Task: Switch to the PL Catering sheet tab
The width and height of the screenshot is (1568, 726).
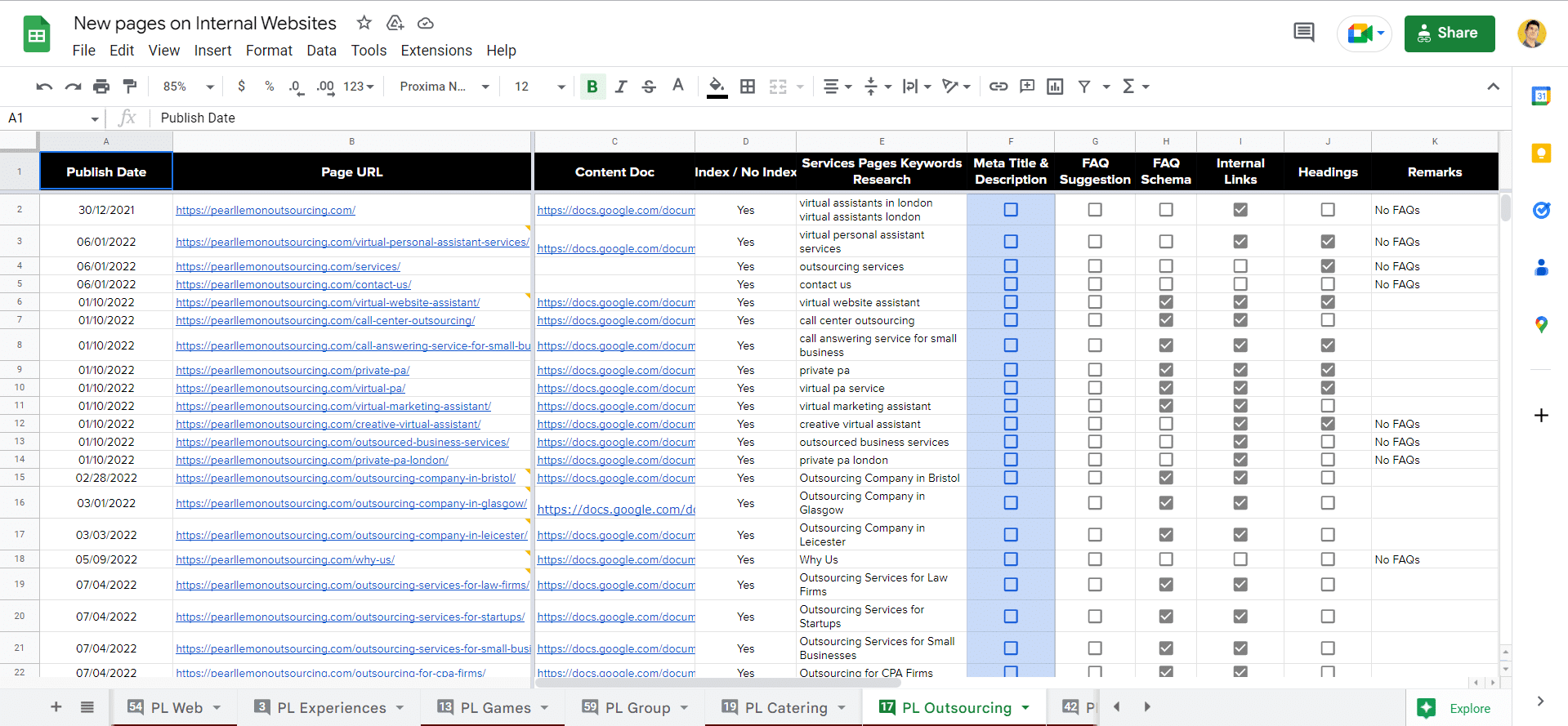Action: point(784,707)
